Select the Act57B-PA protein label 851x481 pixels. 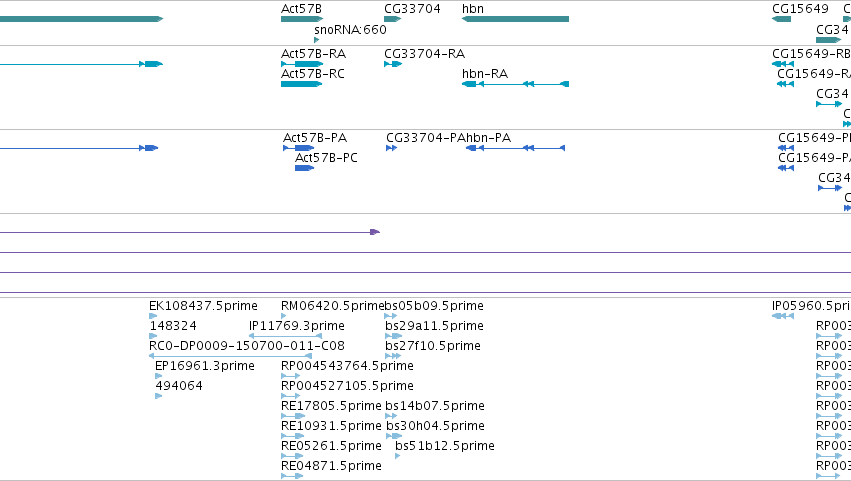pos(315,138)
